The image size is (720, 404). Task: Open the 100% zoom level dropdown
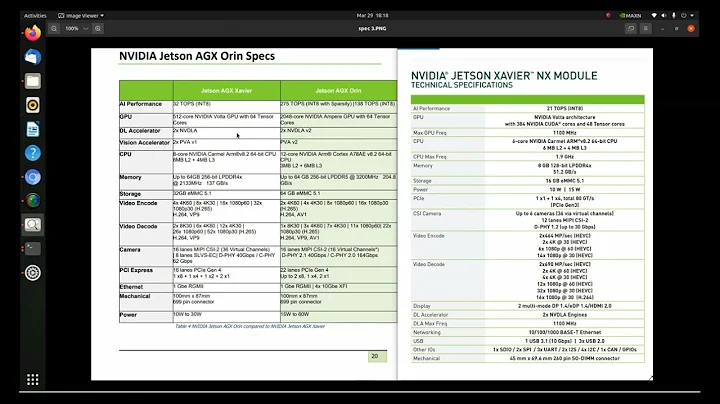[x=76, y=28]
